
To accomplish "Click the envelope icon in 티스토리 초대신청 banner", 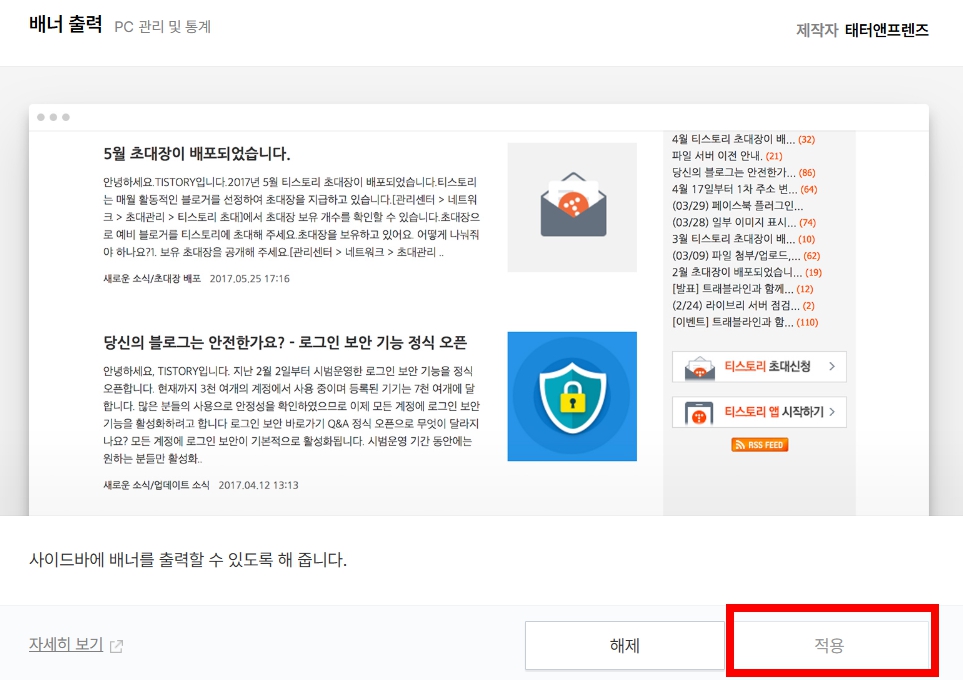I will (x=700, y=368).
